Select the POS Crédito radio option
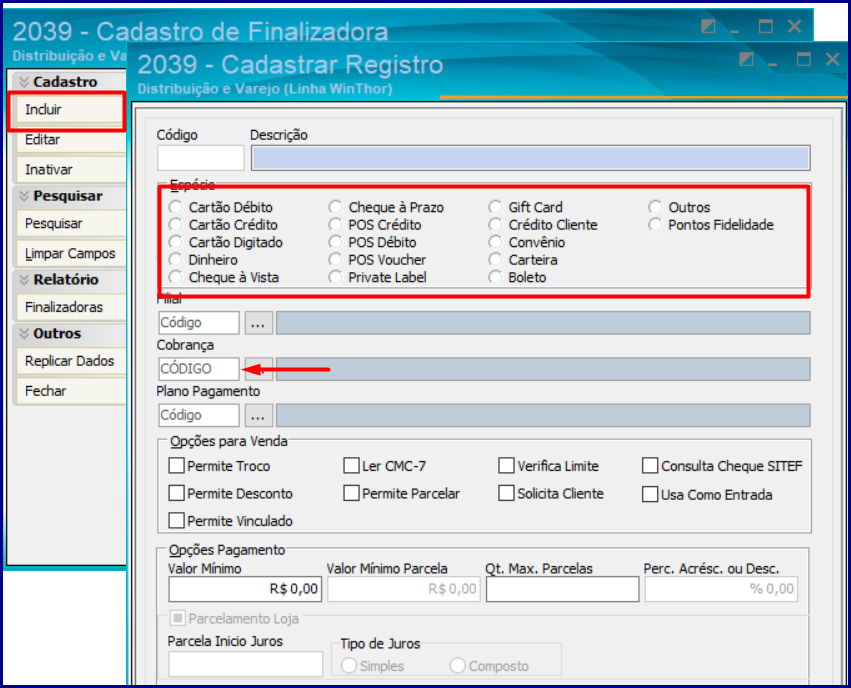This screenshot has height=688, width=851. (x=335, y=225)
